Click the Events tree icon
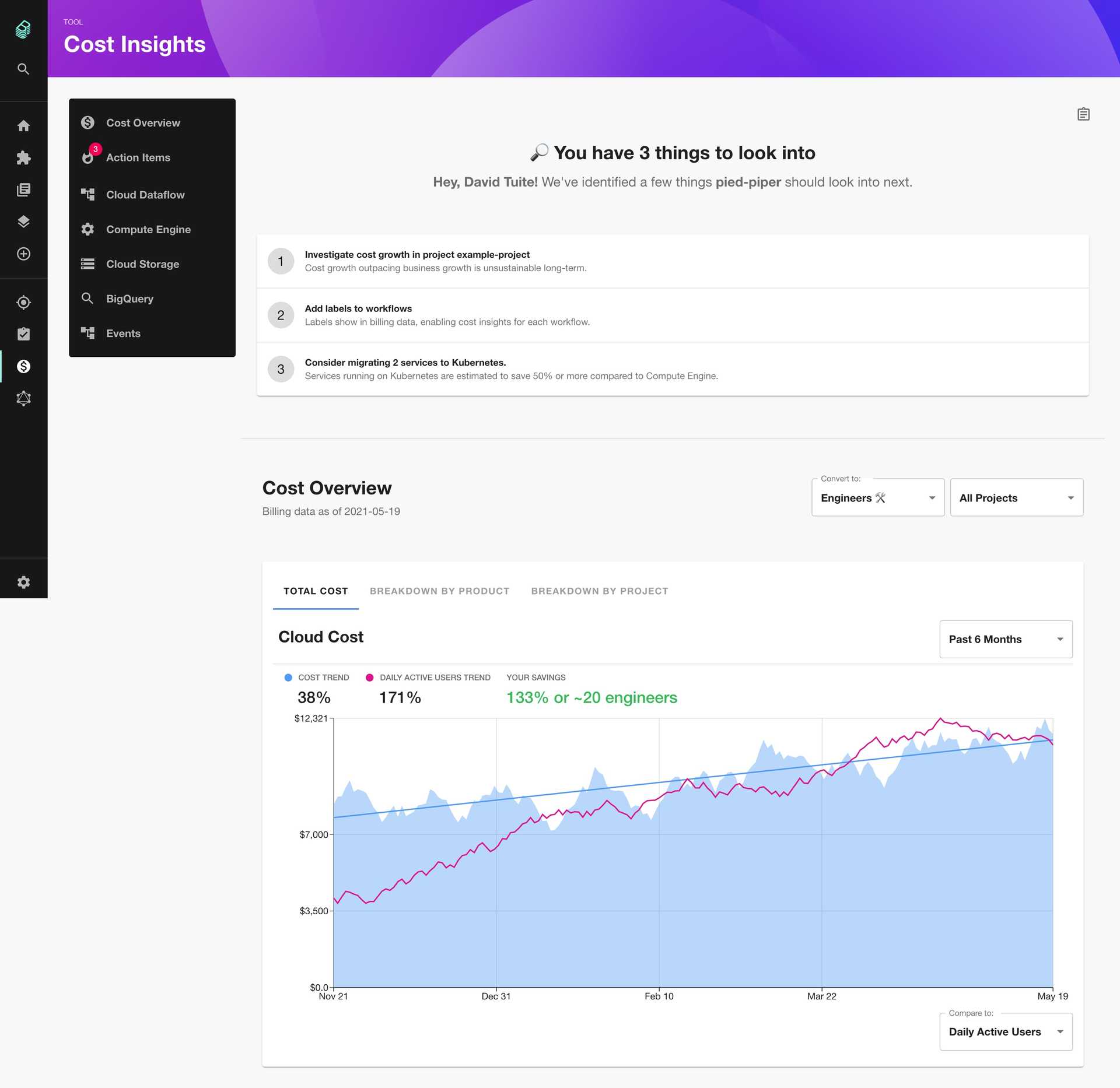 pyautogui.click(x=87, y=333)
